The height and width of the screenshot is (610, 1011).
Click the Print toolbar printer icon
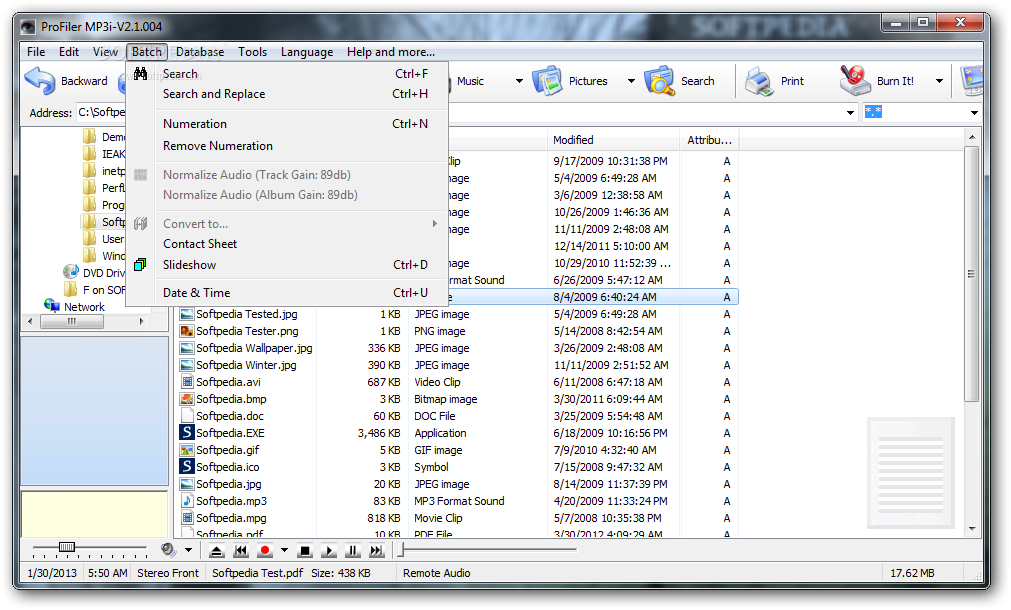pos(760,81)
